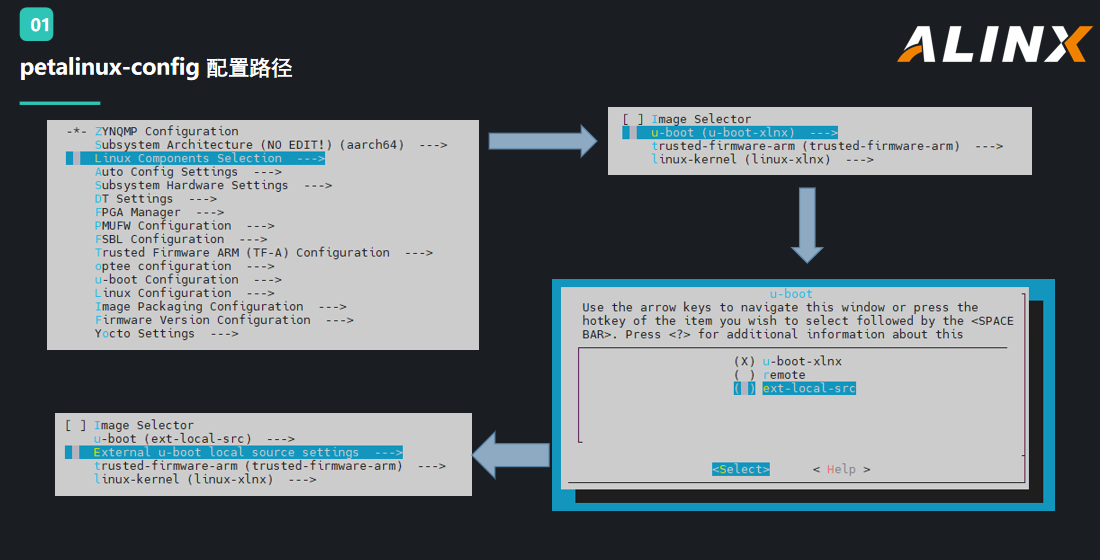Click the < Help > button in u-boot dialog
Viewport: 1100px width, 560px height.
click(x=841, y=469)
